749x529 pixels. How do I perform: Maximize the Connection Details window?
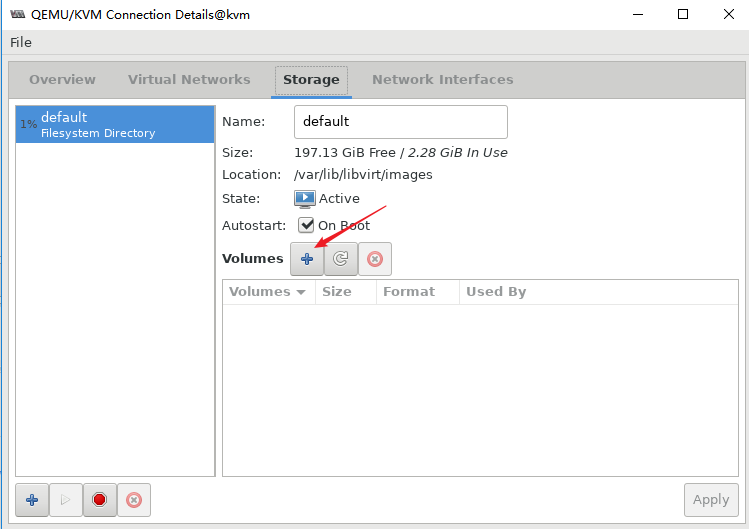[683, 14]
